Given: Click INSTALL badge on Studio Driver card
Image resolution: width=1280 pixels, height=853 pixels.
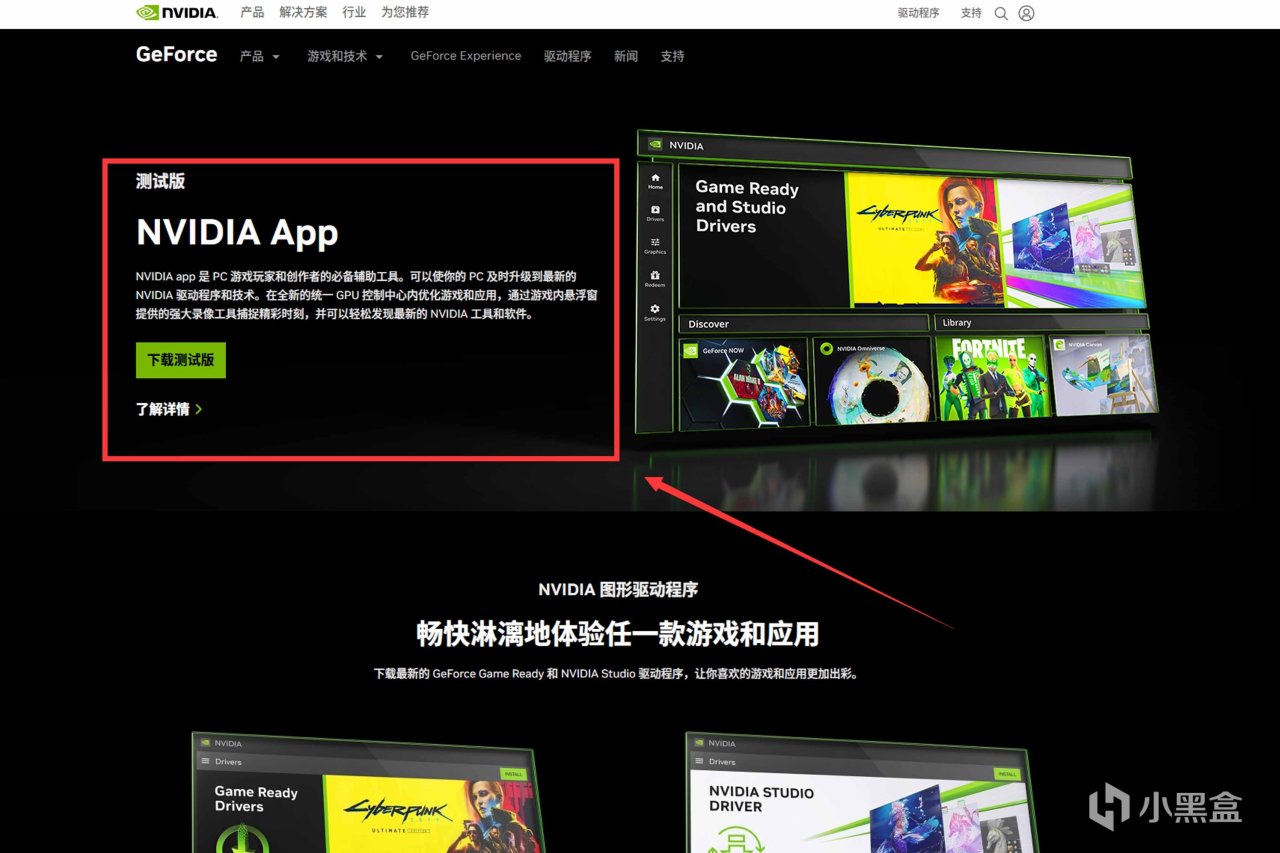Looking at the screenshot, I should coord(1006,774).
